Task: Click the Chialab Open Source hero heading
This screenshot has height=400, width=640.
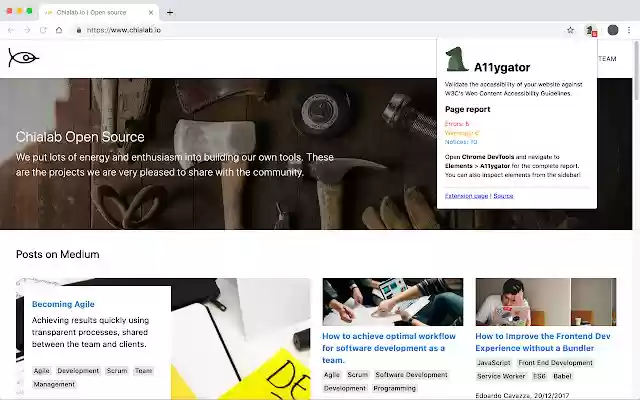Action: tap(80, 137)
